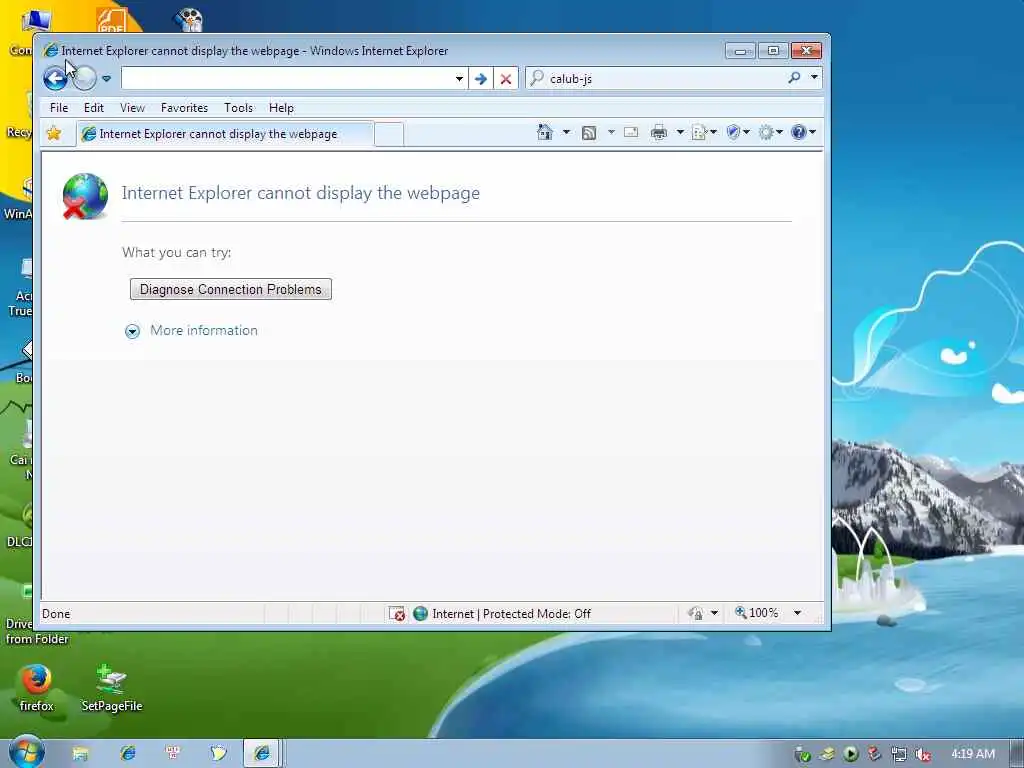The width and height of the screenshot is (1024, 768).
Task: Click the More information link text
Action: 204,330
